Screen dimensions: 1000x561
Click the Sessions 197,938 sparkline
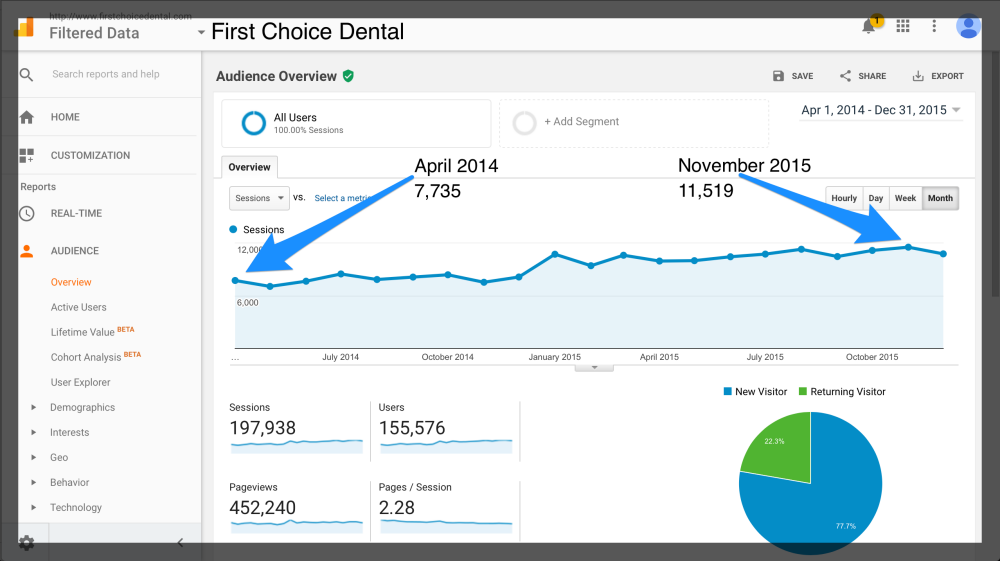297,446
